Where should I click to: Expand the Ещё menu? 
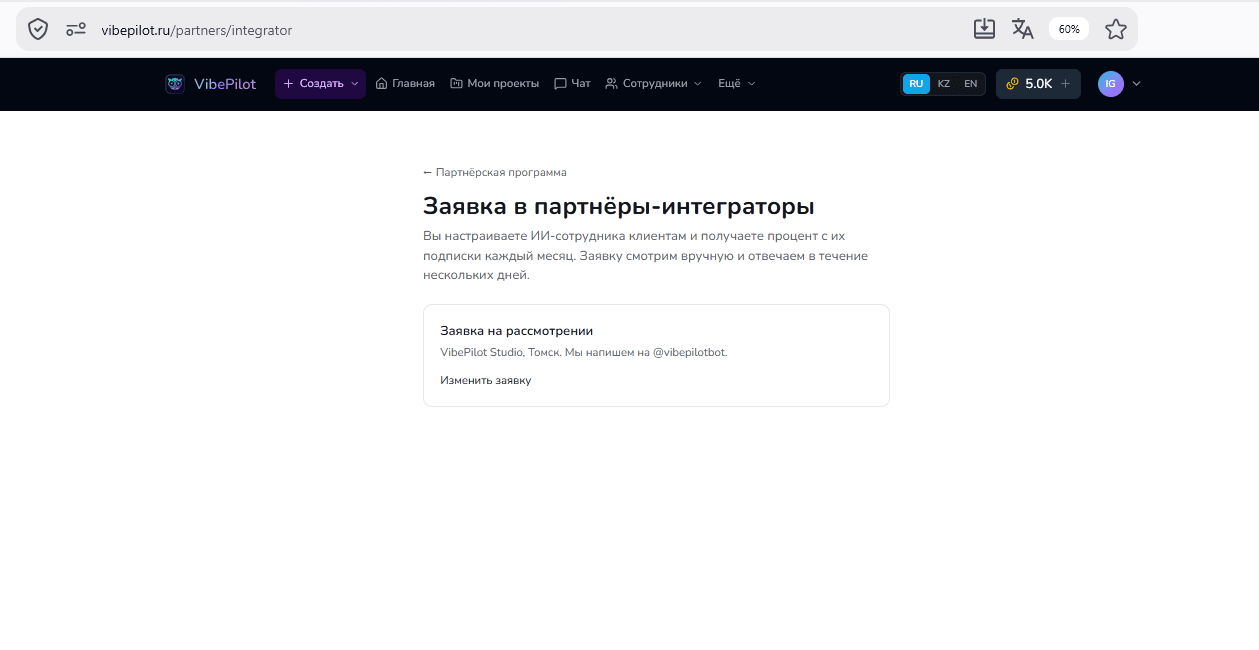pyautogui.click(x=737, y=84)
